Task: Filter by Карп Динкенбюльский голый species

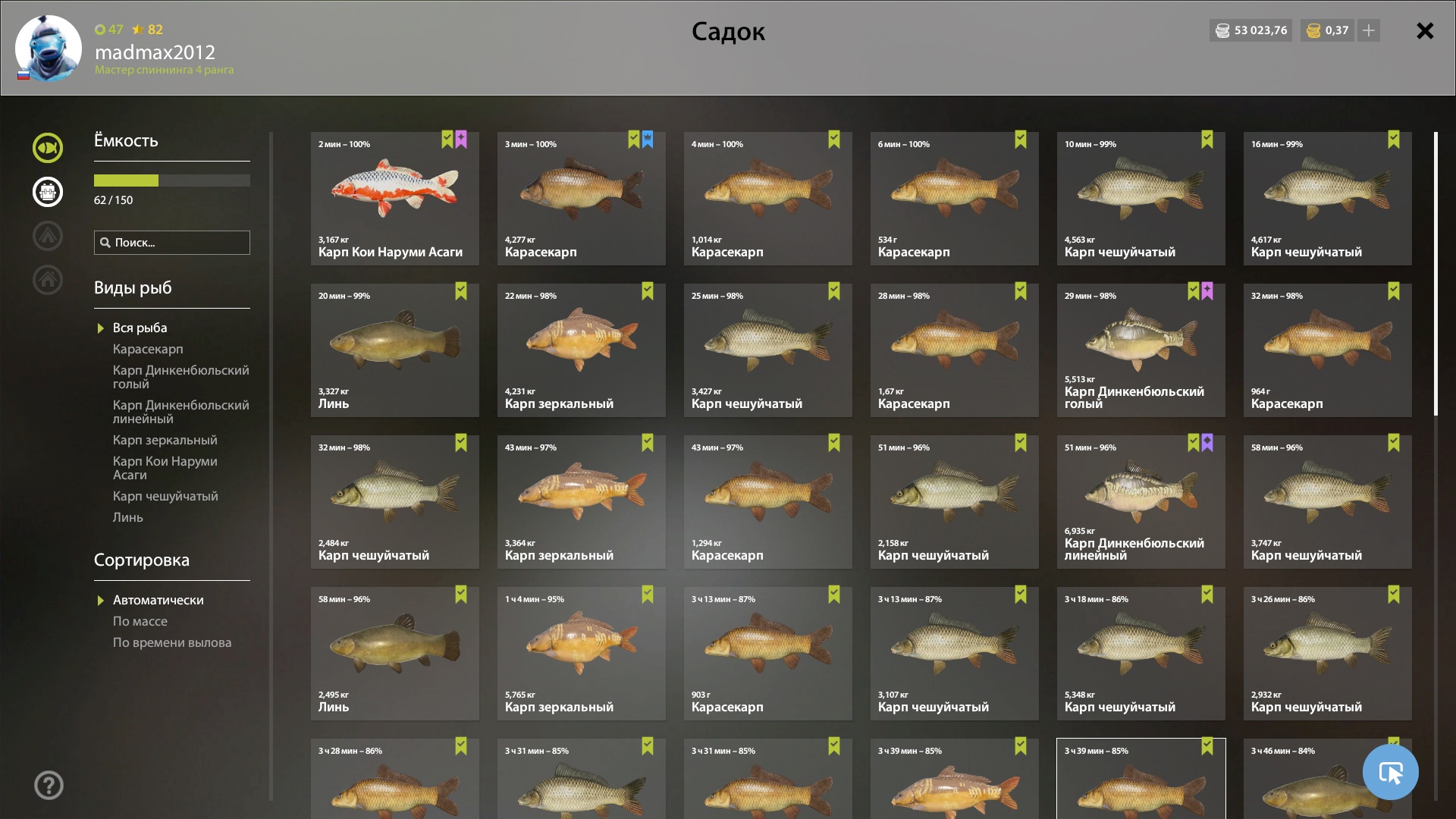Action: tap(180, 377)
